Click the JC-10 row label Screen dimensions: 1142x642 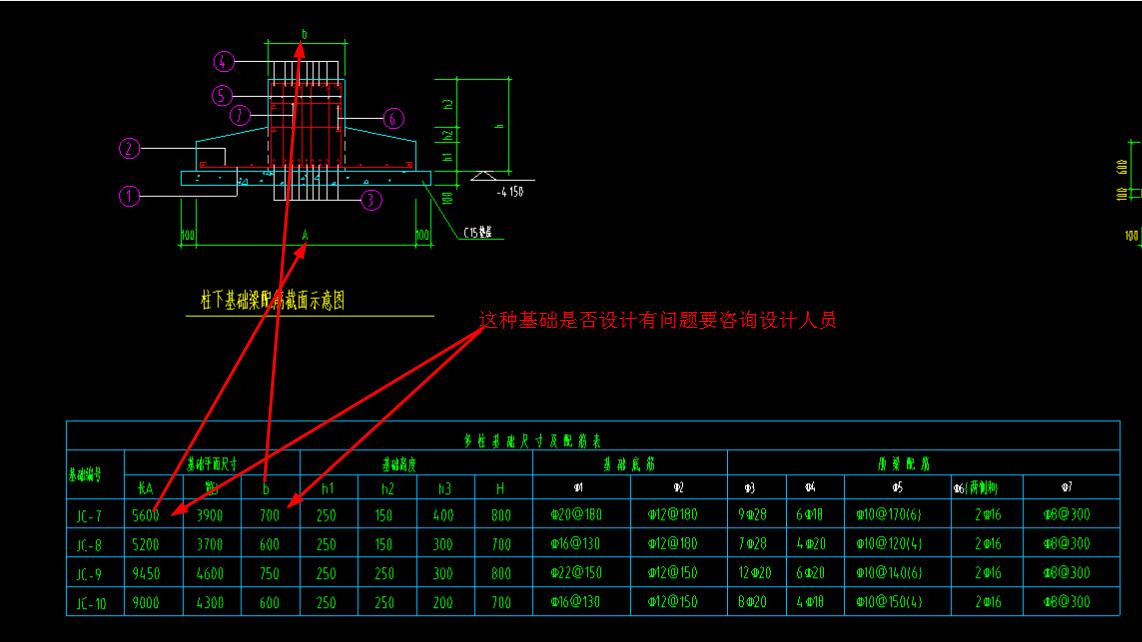(x=91, y=604)
